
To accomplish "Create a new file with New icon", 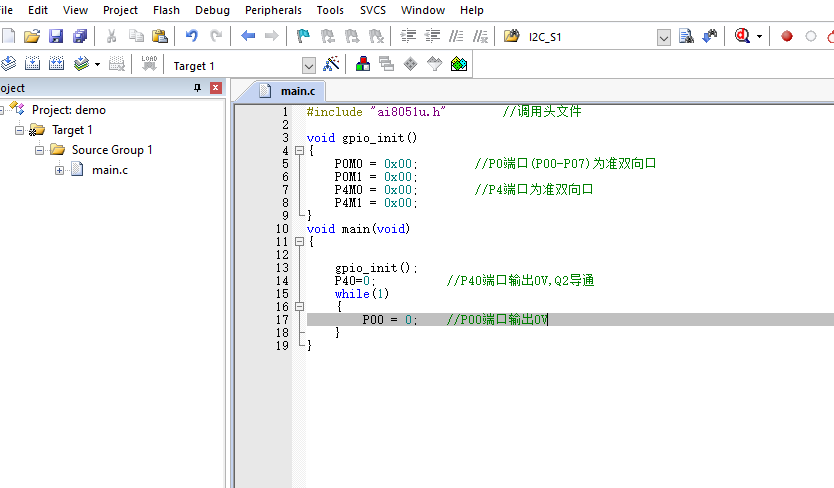I will click(9, 36).
